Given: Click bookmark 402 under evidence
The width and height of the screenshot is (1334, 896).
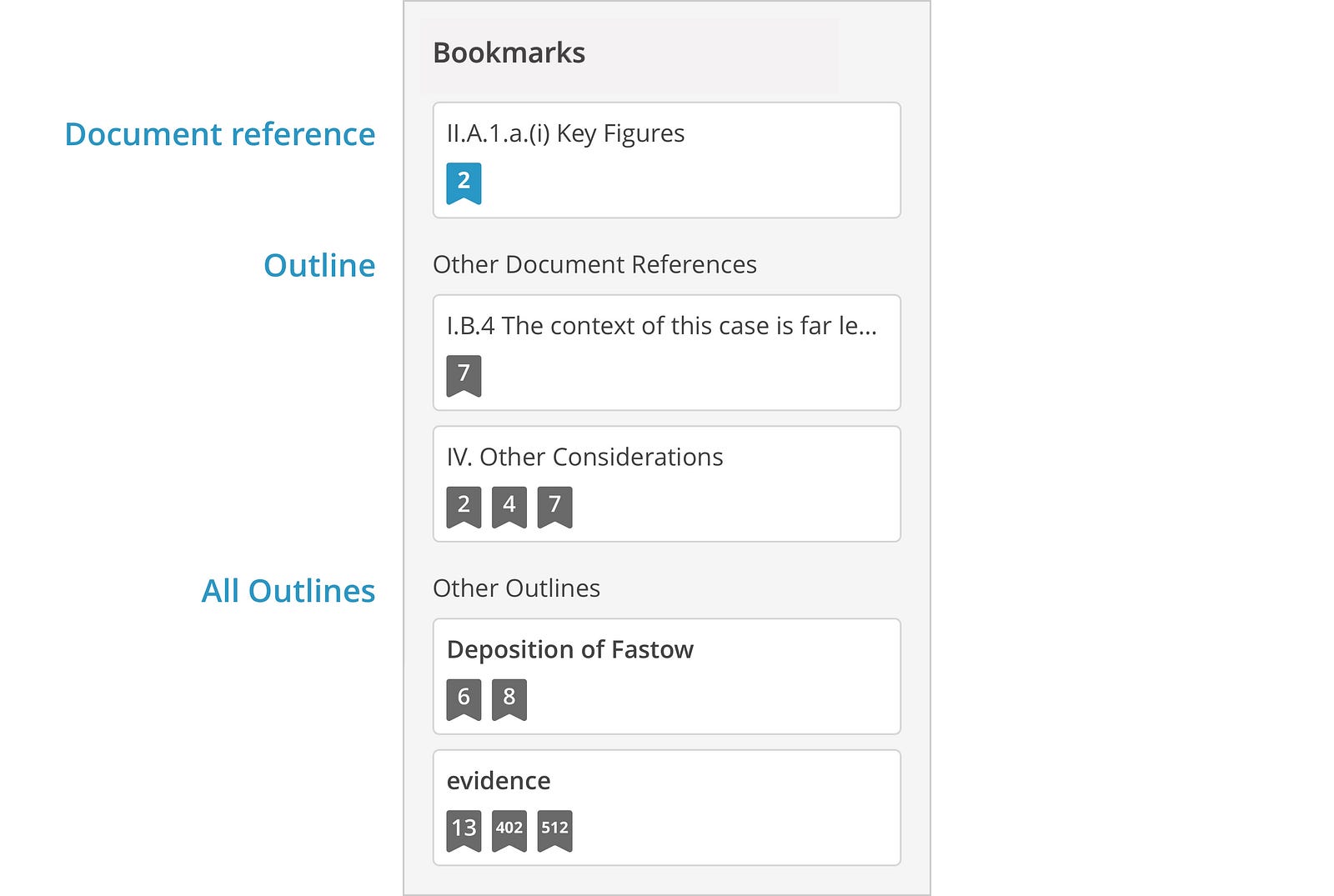Looking at the screenshot, I should click(509, 829).
